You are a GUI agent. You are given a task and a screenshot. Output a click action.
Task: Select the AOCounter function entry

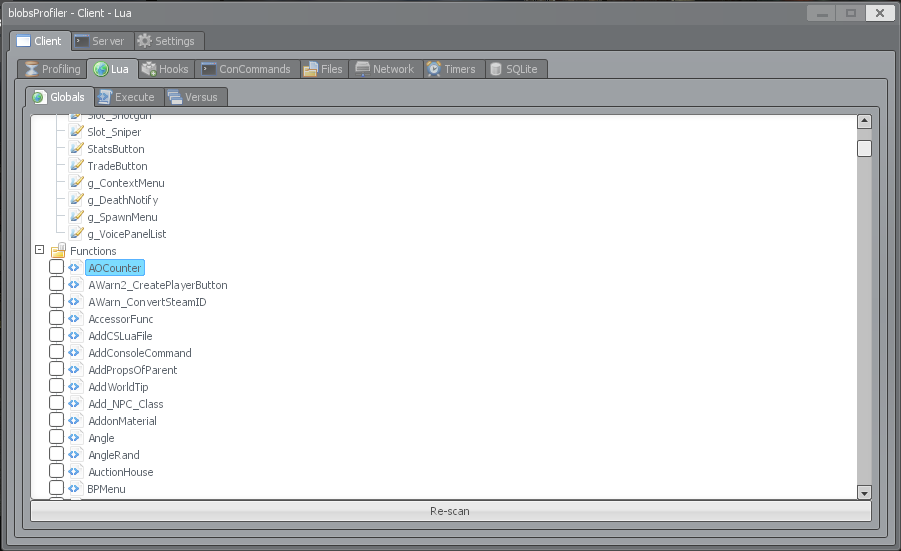115,268
